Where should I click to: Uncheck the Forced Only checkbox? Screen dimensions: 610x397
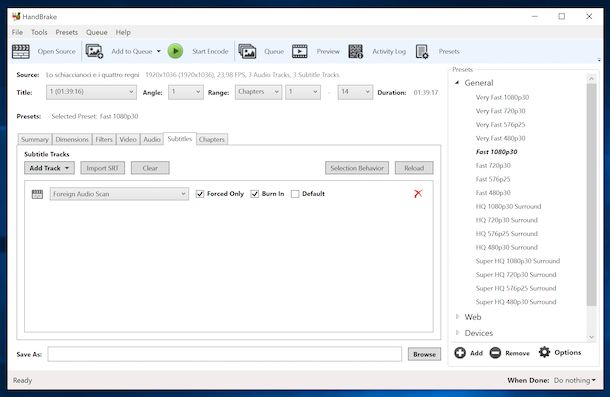pyautogui.click(x=200, y=194)
